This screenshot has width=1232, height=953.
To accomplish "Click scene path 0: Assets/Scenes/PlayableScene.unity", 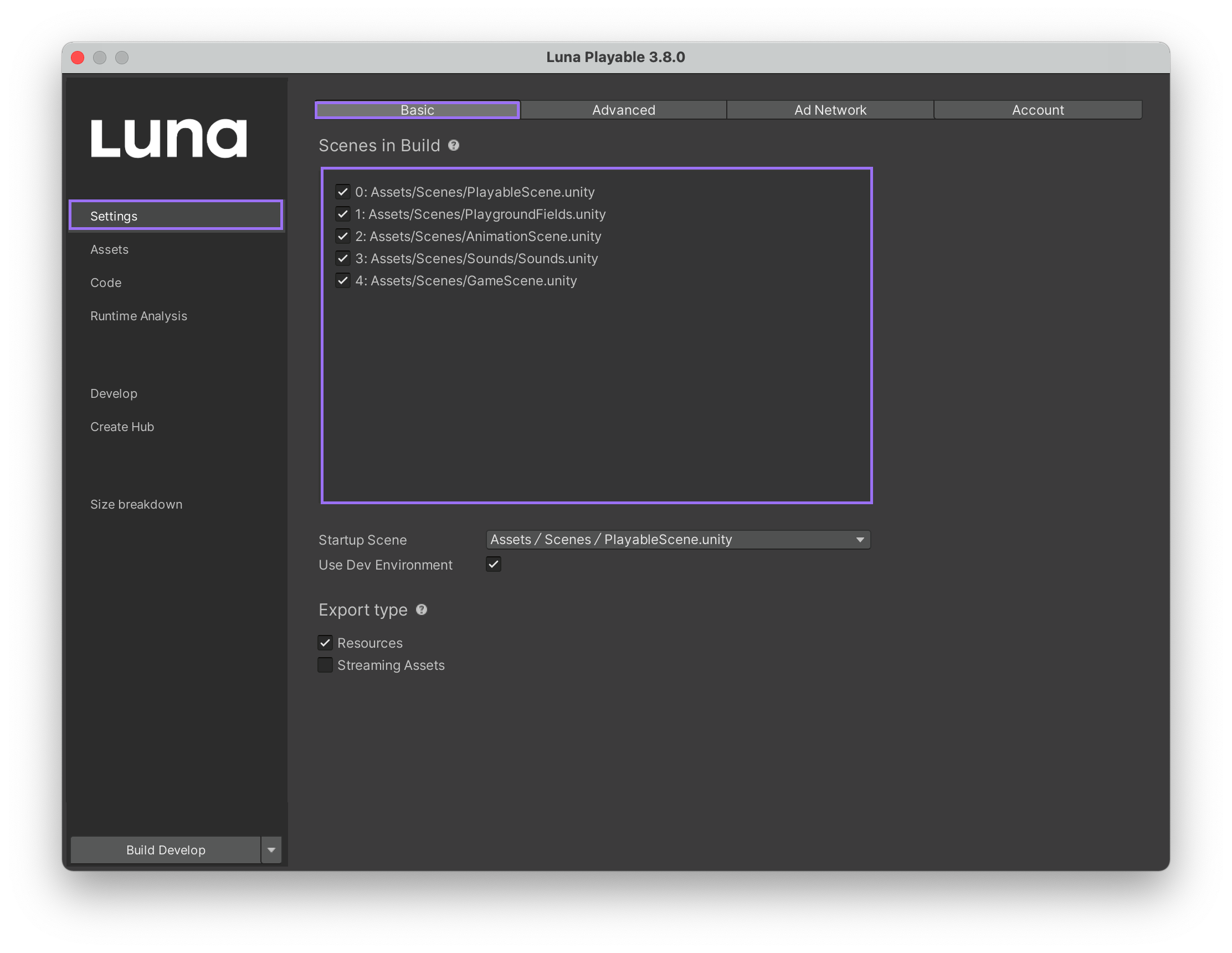I will tap(475, 192).
